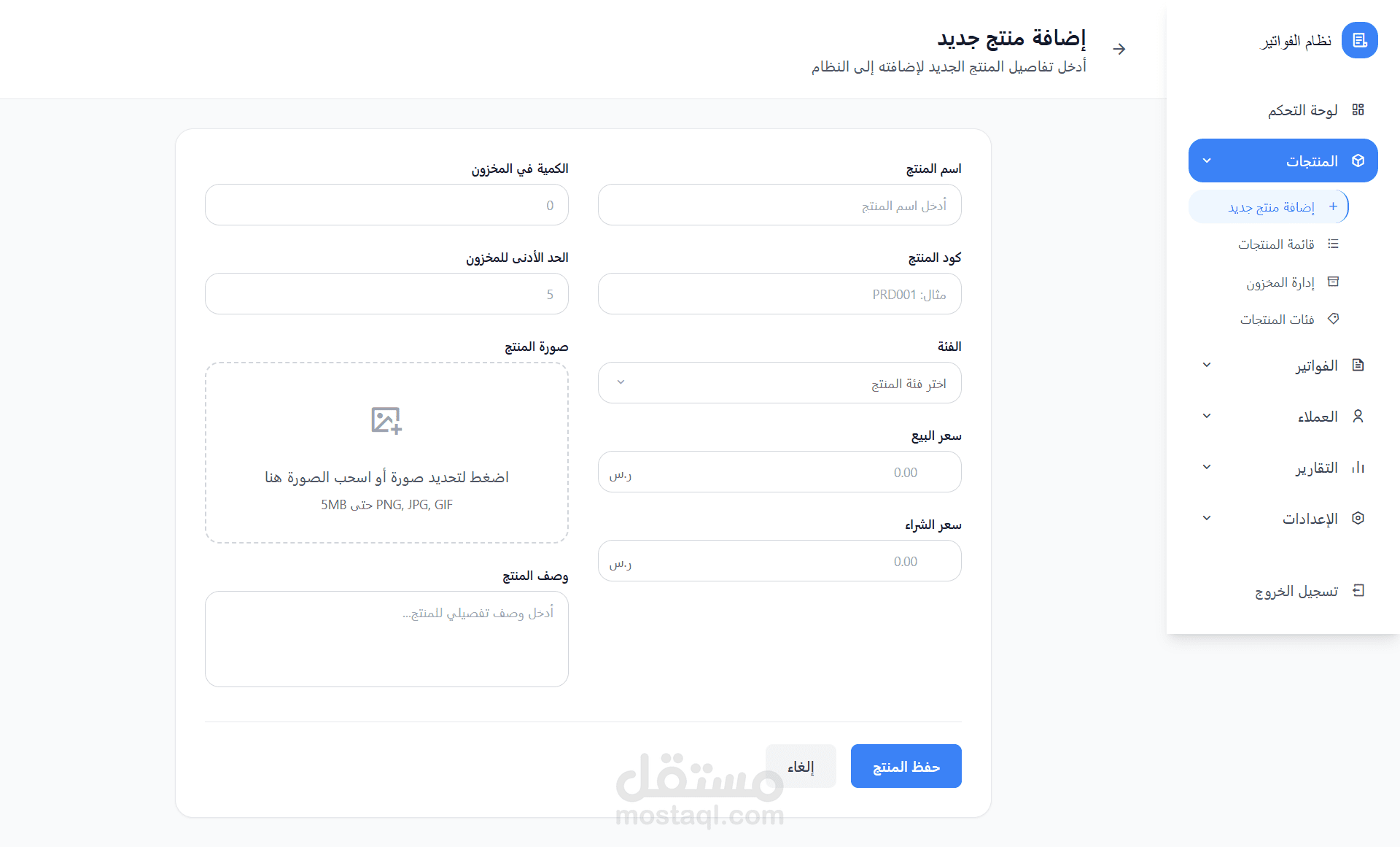Click the logout icon in sidebar
The width and height of the screenshot is (1400, 847).
pos(1358,590)
